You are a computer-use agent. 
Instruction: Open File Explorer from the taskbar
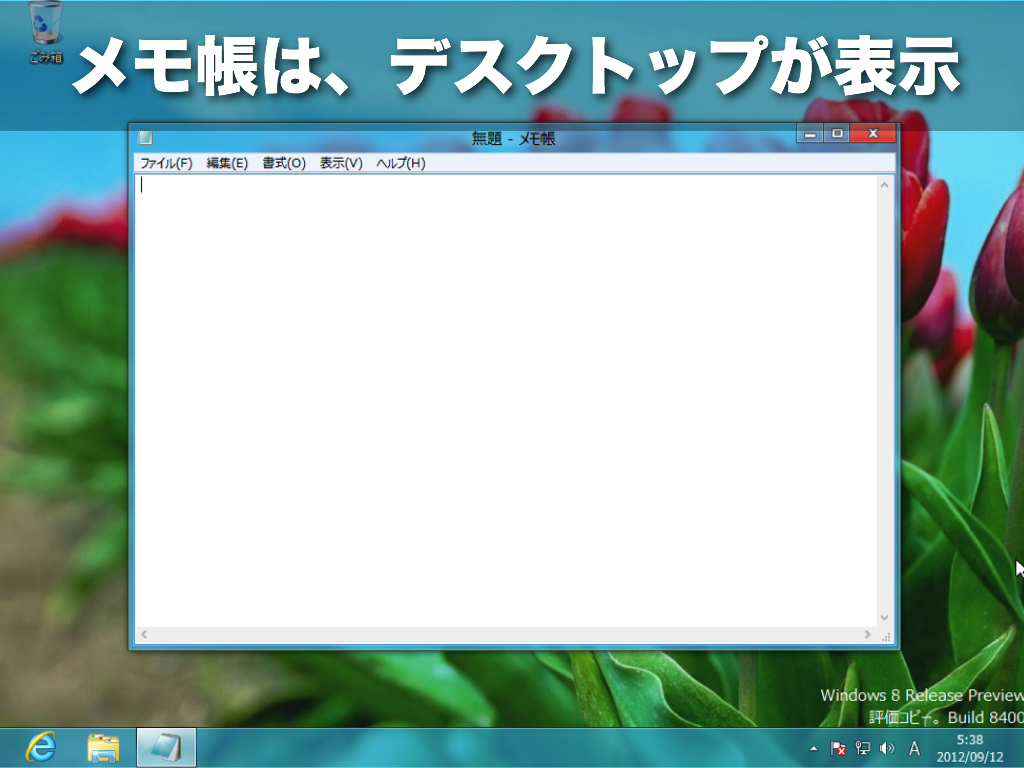coord(103,748)
